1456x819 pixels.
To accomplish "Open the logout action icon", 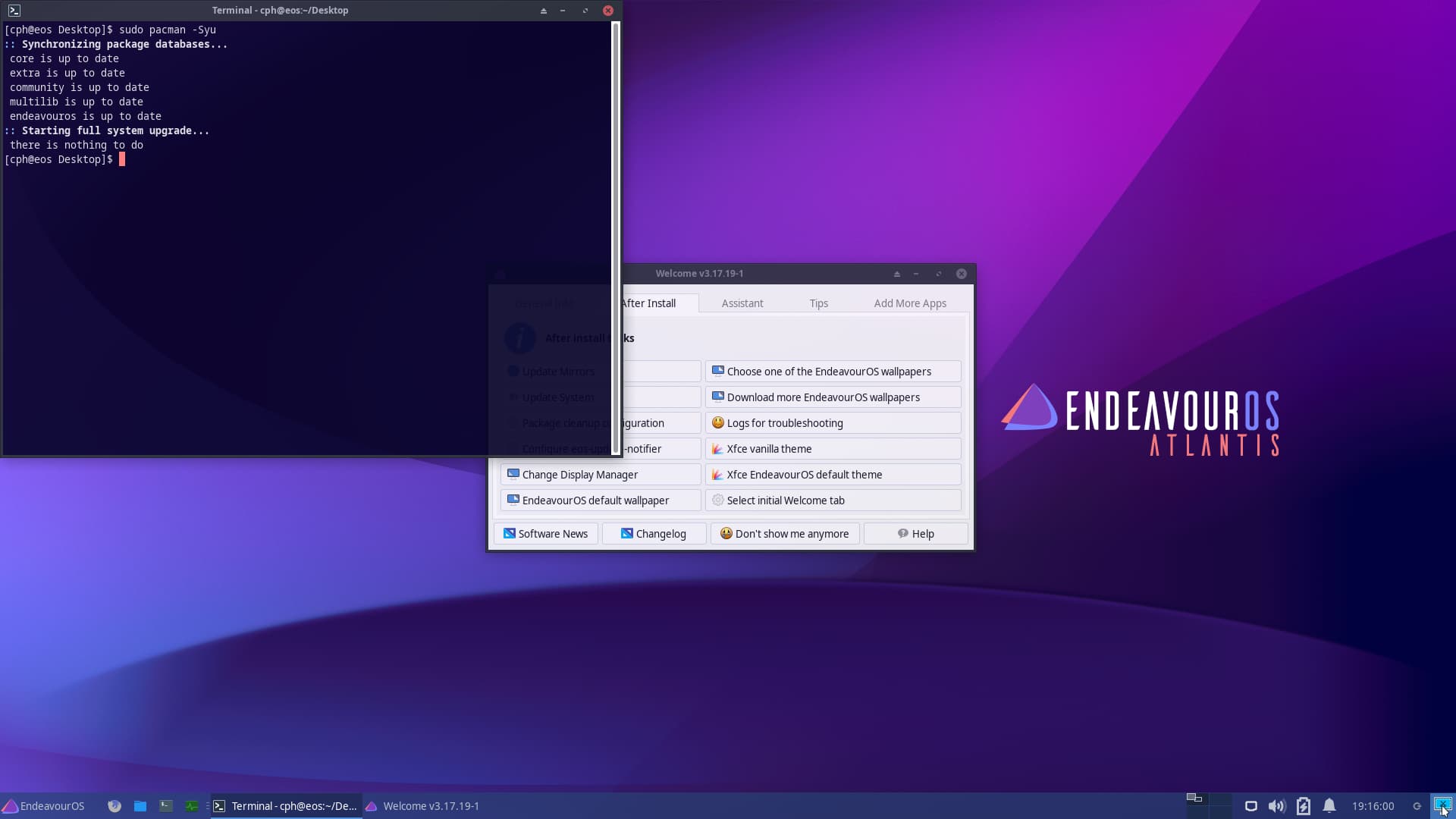I will [1417, 806].
